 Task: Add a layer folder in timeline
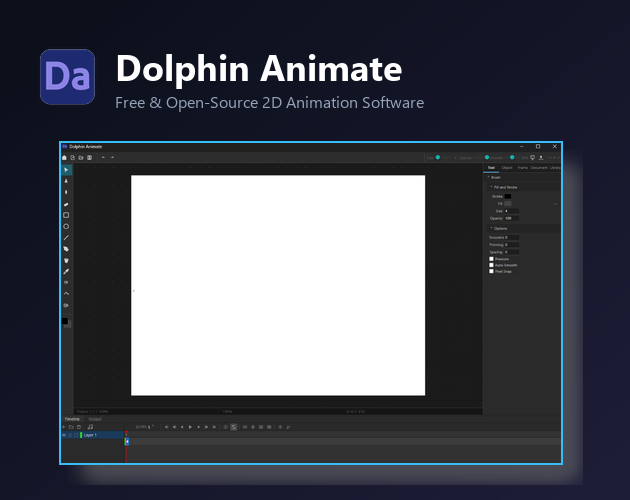(x=71, y=427)
